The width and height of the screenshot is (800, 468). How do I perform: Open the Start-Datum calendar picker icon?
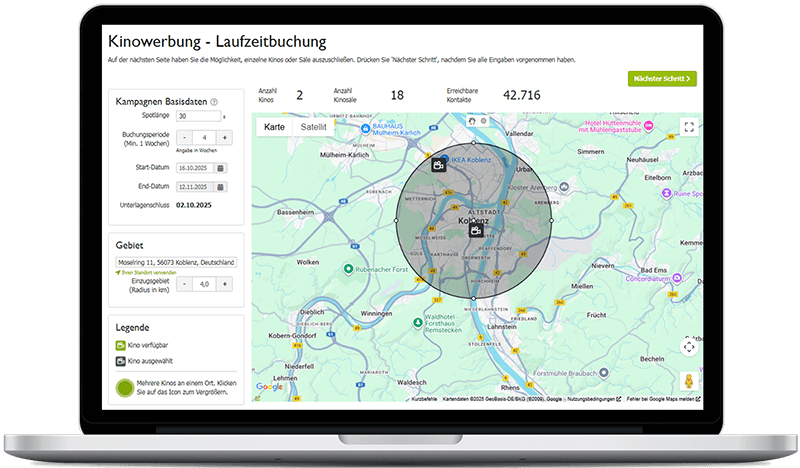(x=220, y=168)
